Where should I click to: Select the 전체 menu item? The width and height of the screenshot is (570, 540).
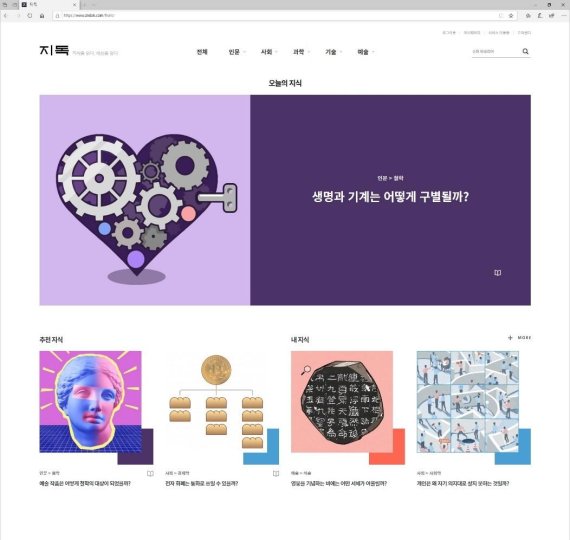point(202,52)
